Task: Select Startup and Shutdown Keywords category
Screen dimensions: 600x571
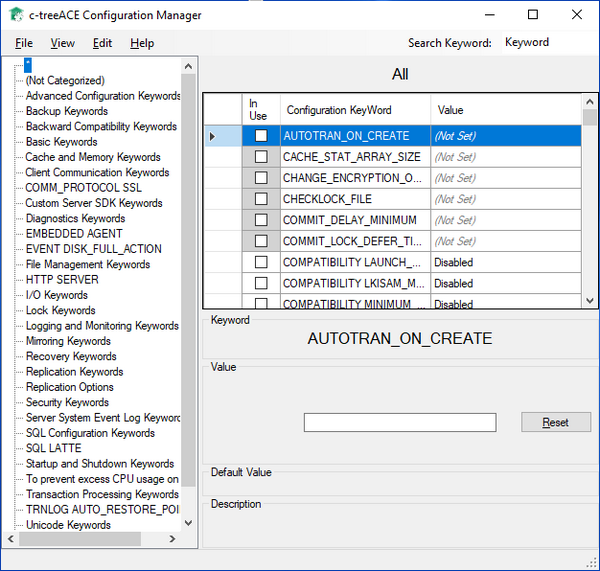Action: click(100, 463)
